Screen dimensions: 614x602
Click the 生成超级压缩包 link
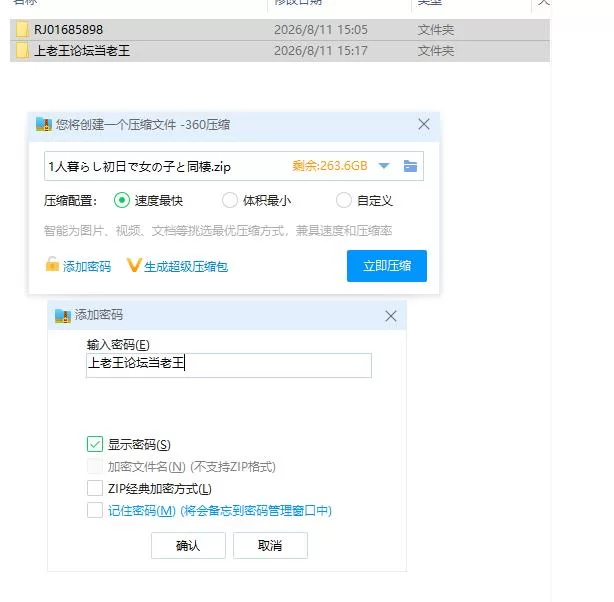pyautogui.click(x=186, y=267)
